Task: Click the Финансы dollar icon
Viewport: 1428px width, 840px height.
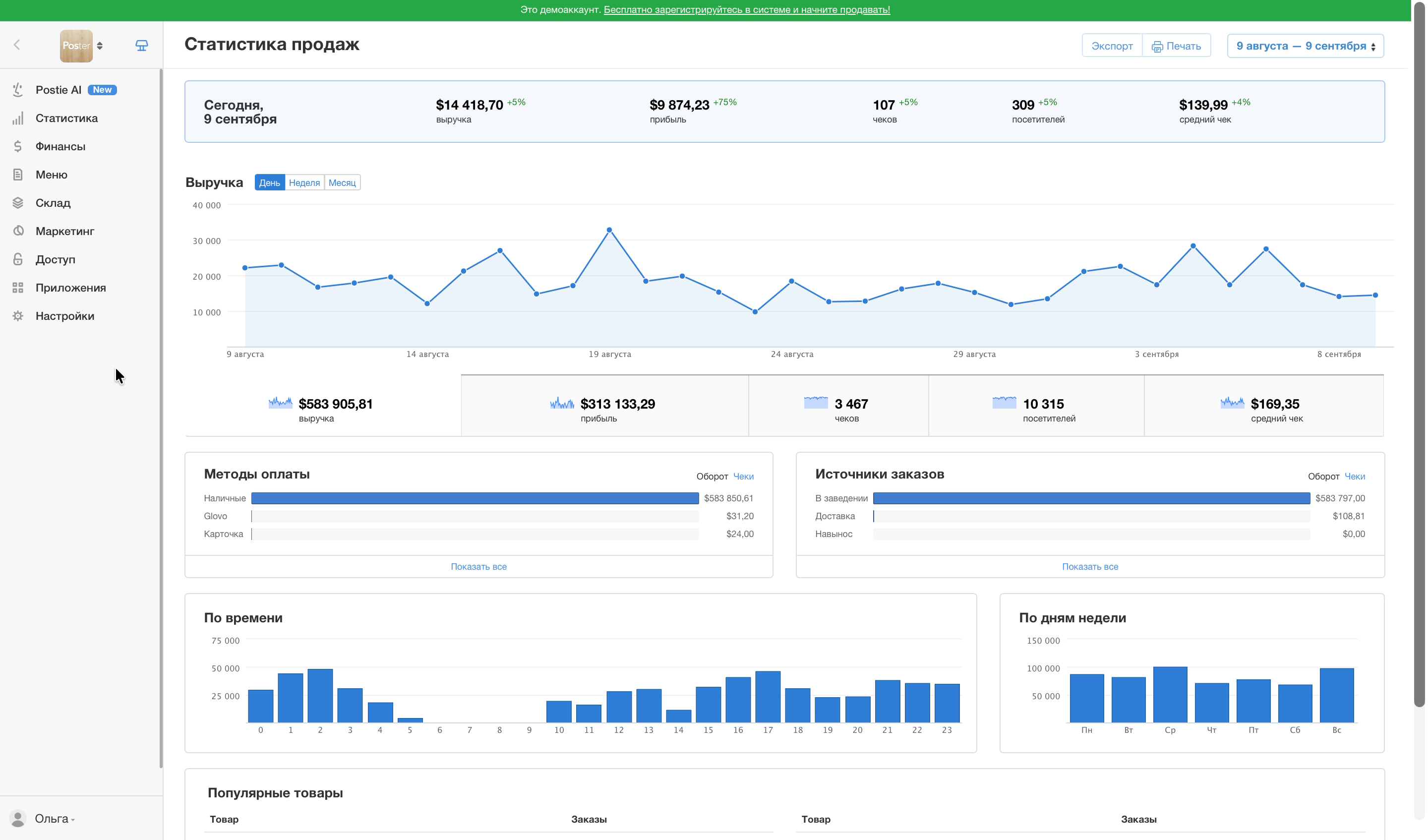Action: tap(18, 146)
